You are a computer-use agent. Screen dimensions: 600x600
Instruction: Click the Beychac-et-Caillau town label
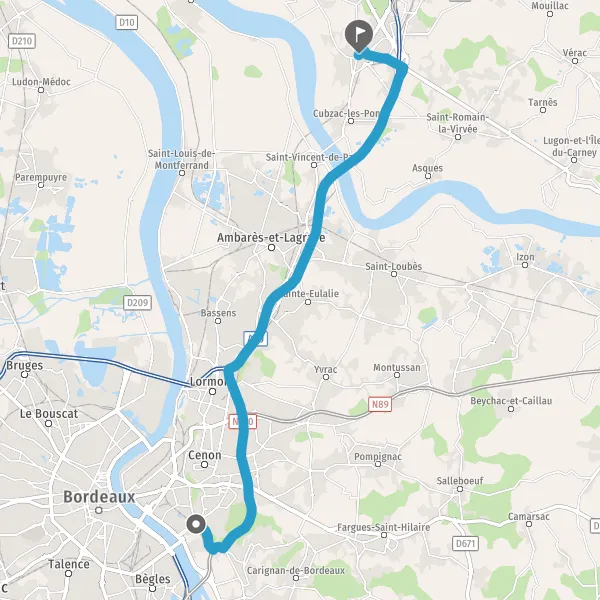[x=511, y=401]
